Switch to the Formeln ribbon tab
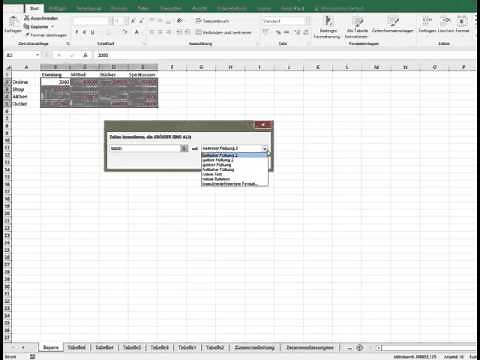The height and width of the screenshot is (360, 480). pyautogui.click(x=119, y=8)
